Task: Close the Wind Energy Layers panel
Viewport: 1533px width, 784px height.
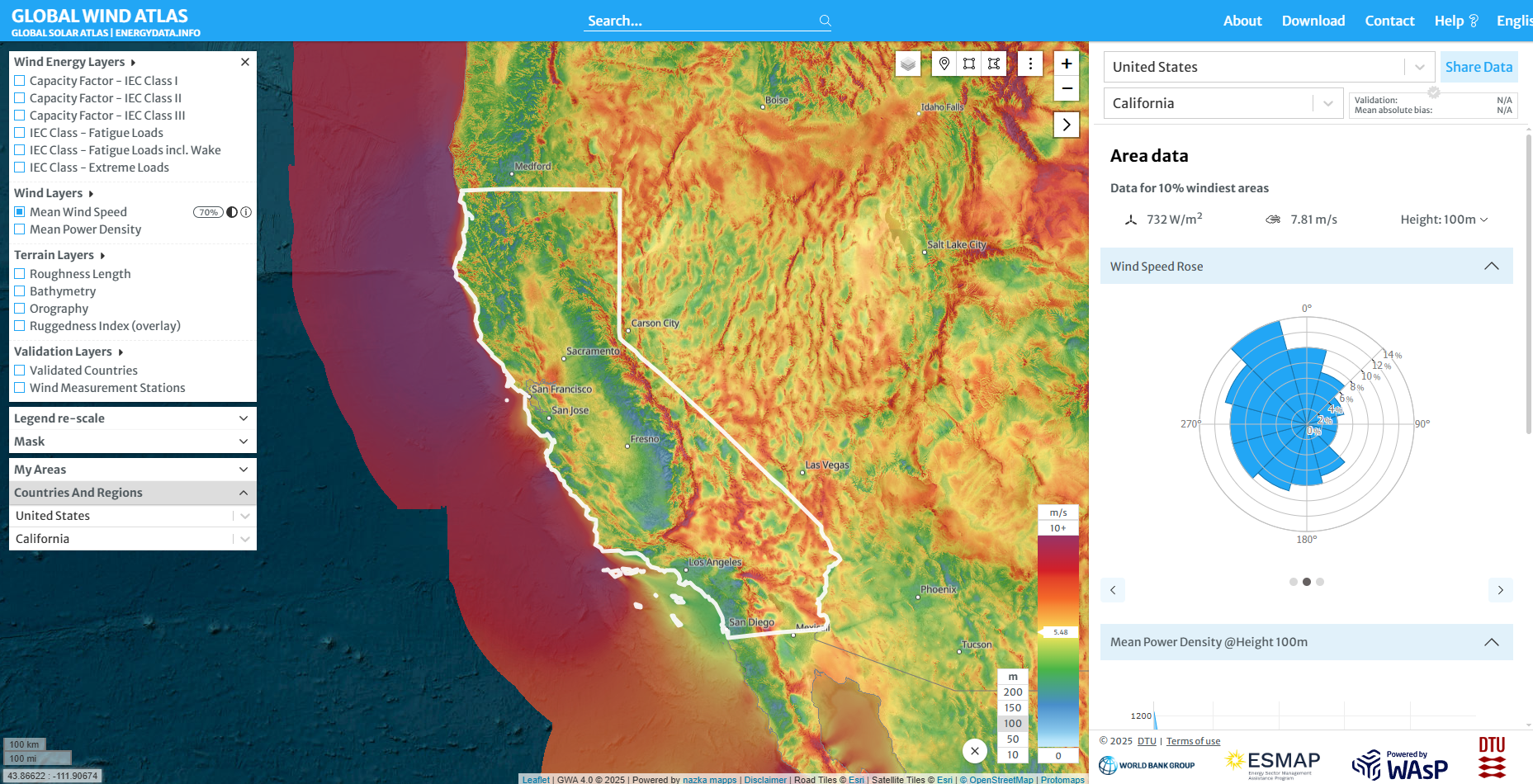Action: (245, 62)
